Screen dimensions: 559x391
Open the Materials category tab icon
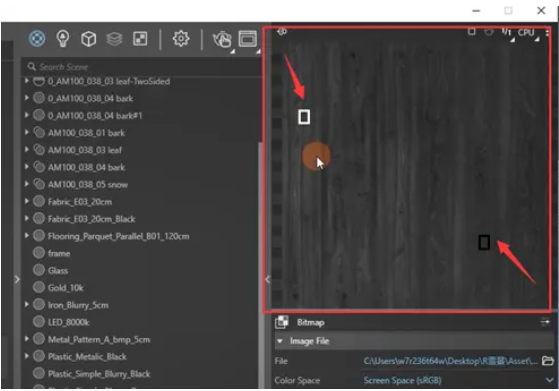pos(37,38)
